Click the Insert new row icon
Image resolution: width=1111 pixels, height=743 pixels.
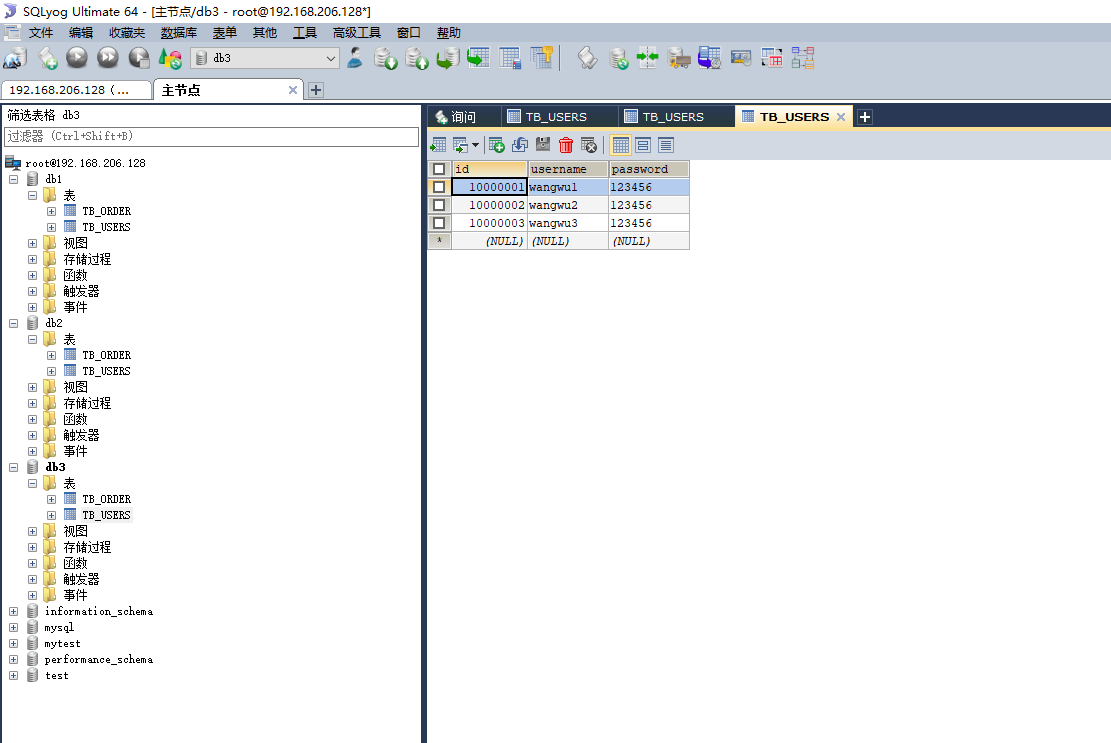(x=497, y=145)
